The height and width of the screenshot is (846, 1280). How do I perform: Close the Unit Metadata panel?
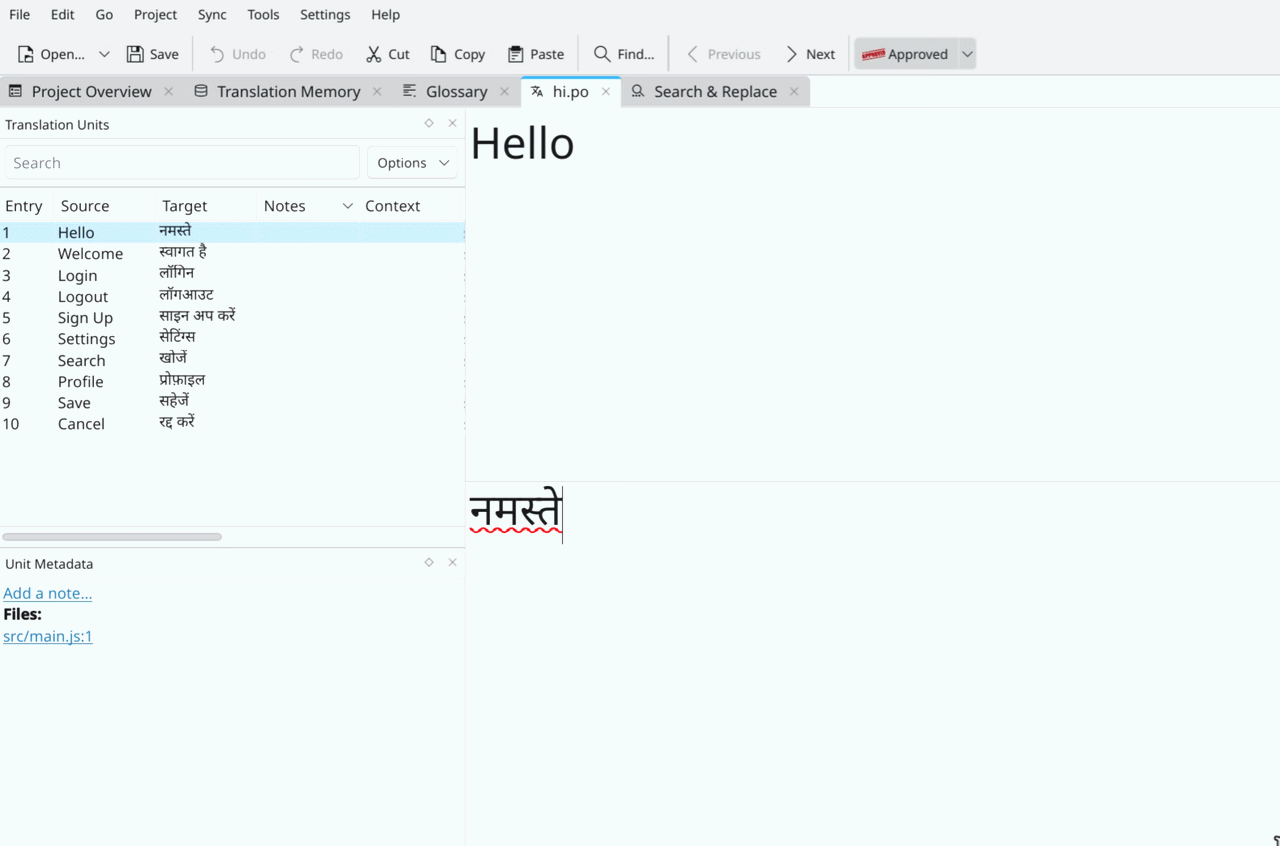click(452, 563)
